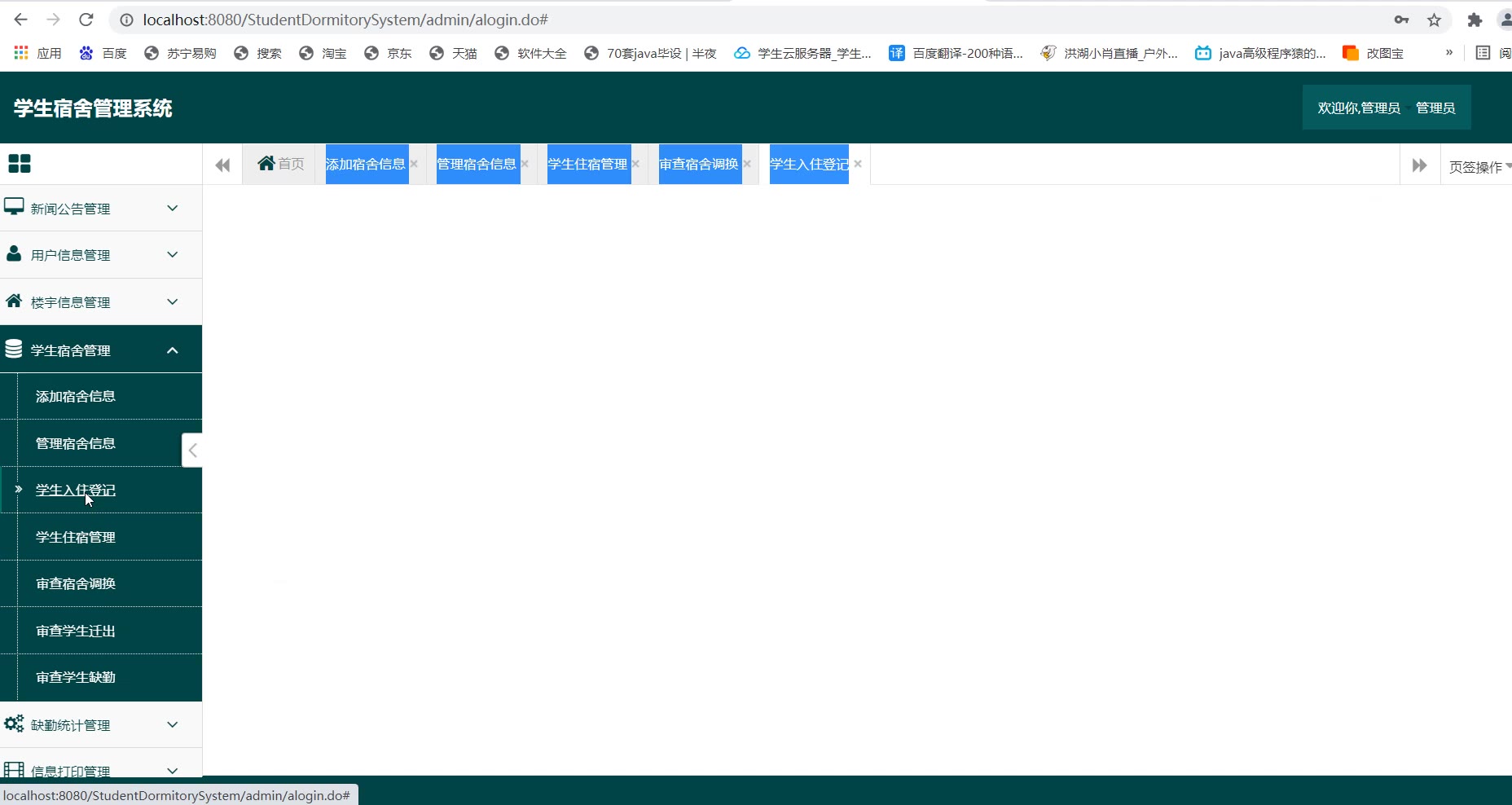This screenshot has width=1512, height=805.
Task: Expand the 新闻公告管理 chevron
Action: pos(173,208)
